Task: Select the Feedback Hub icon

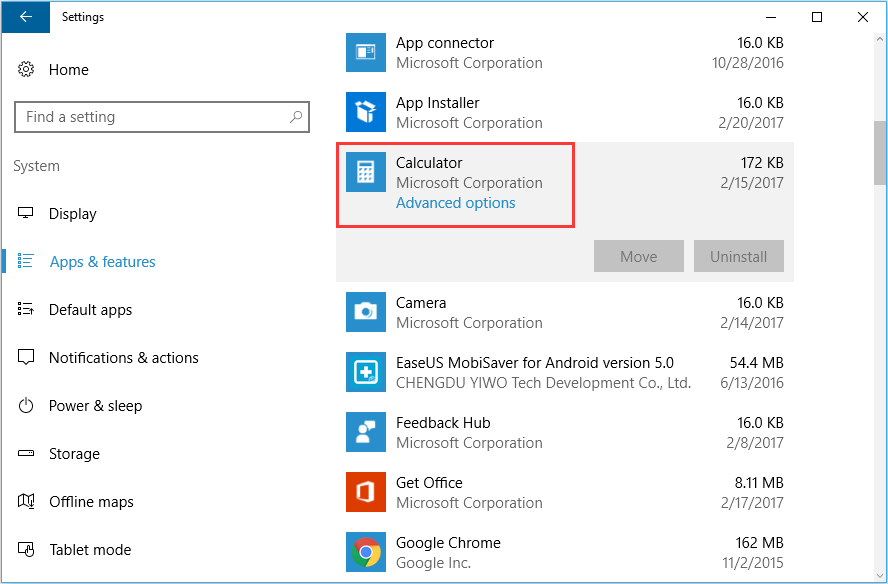Action: pyautogui.click(x=366, y=432)
